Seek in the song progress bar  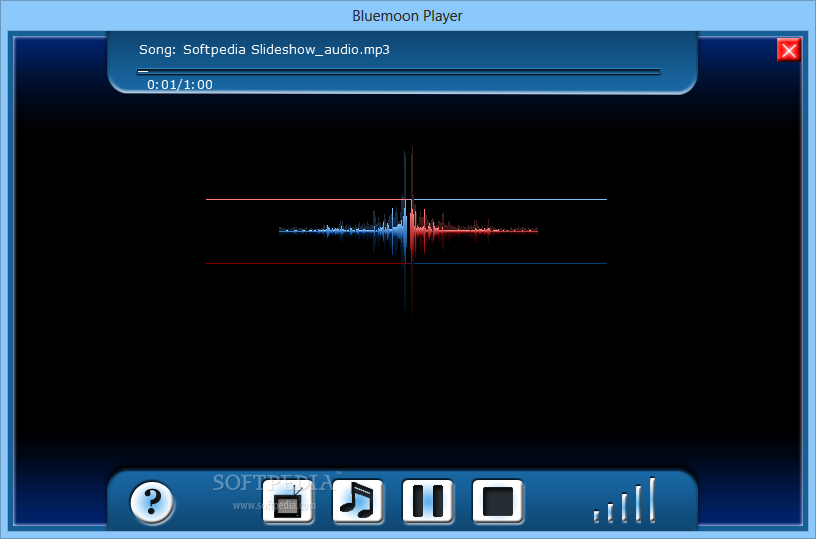click(399, 71)
